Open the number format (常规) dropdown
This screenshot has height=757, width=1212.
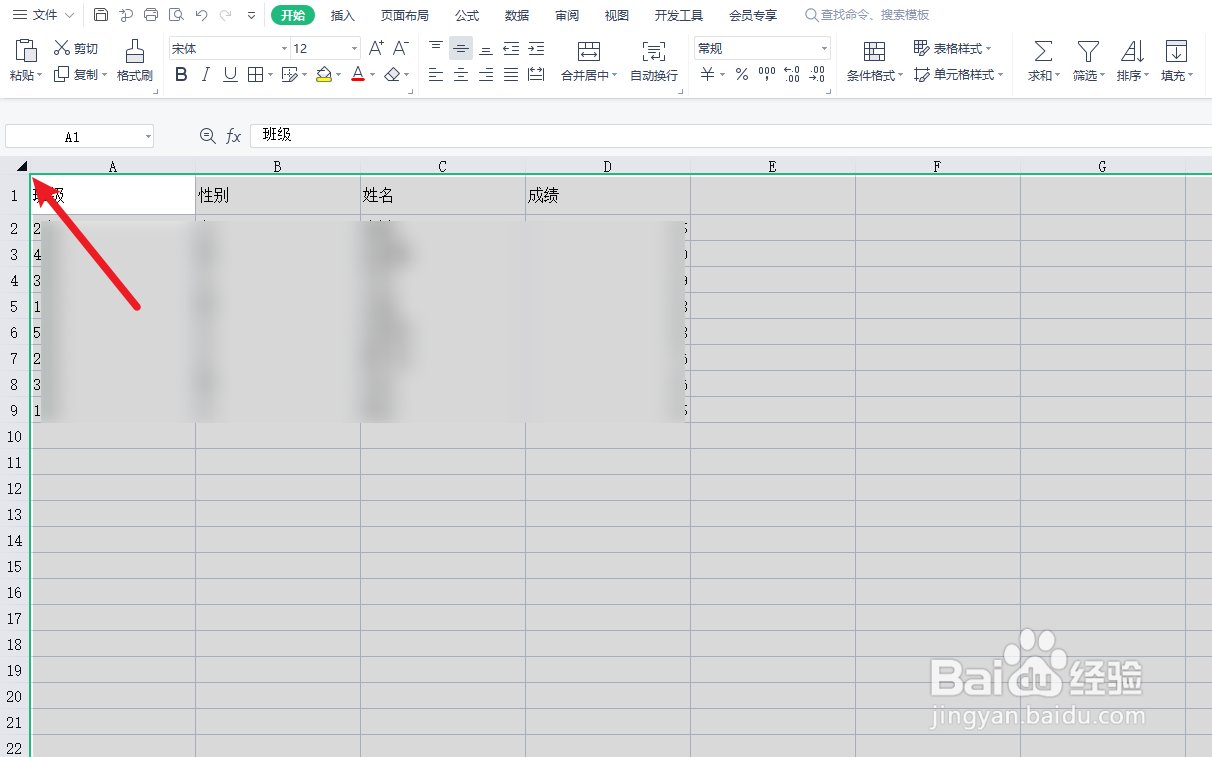click(x=762, y=47)
